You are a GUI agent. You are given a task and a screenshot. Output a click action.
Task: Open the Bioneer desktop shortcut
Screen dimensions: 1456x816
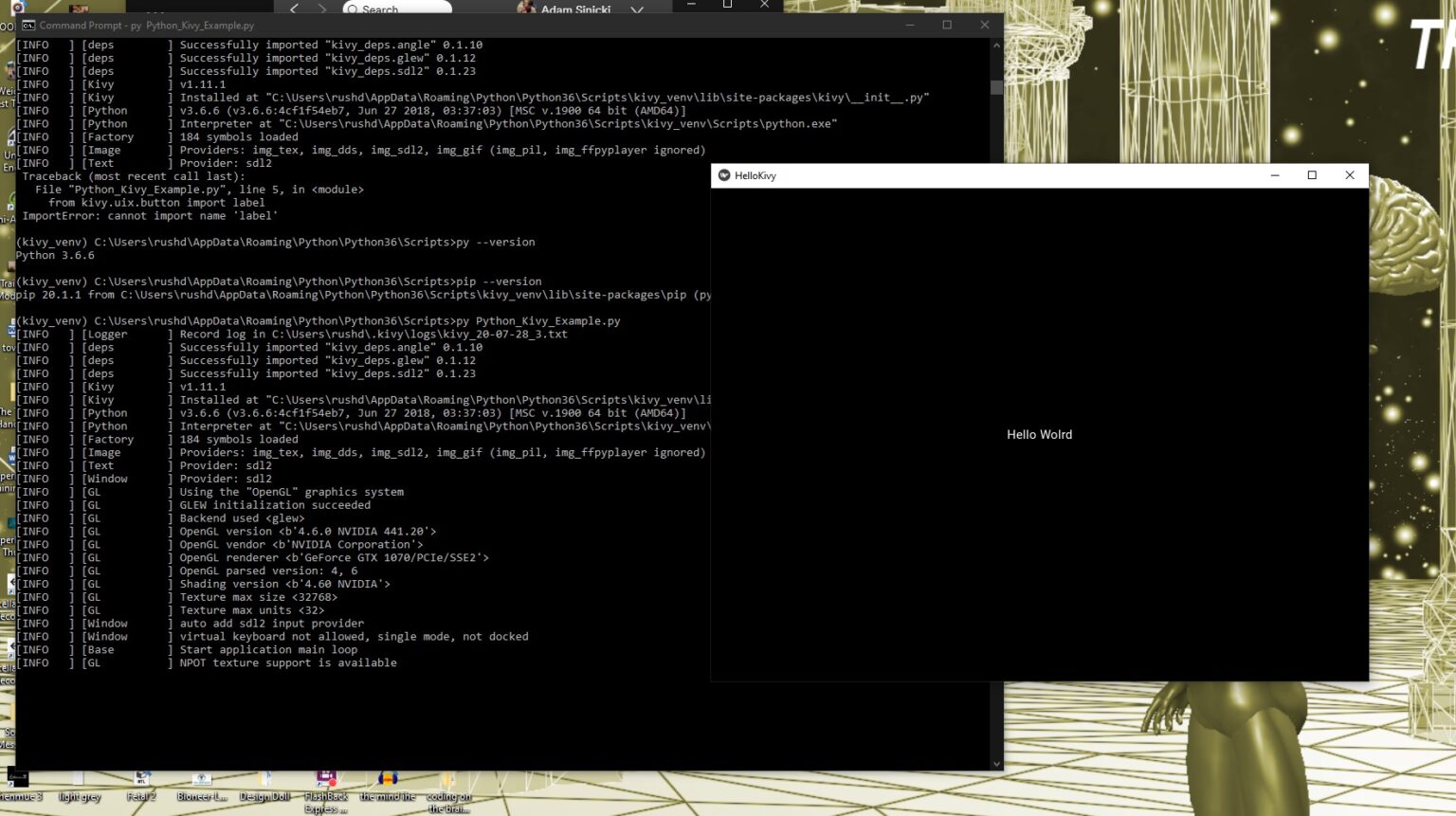pos(201,785)
